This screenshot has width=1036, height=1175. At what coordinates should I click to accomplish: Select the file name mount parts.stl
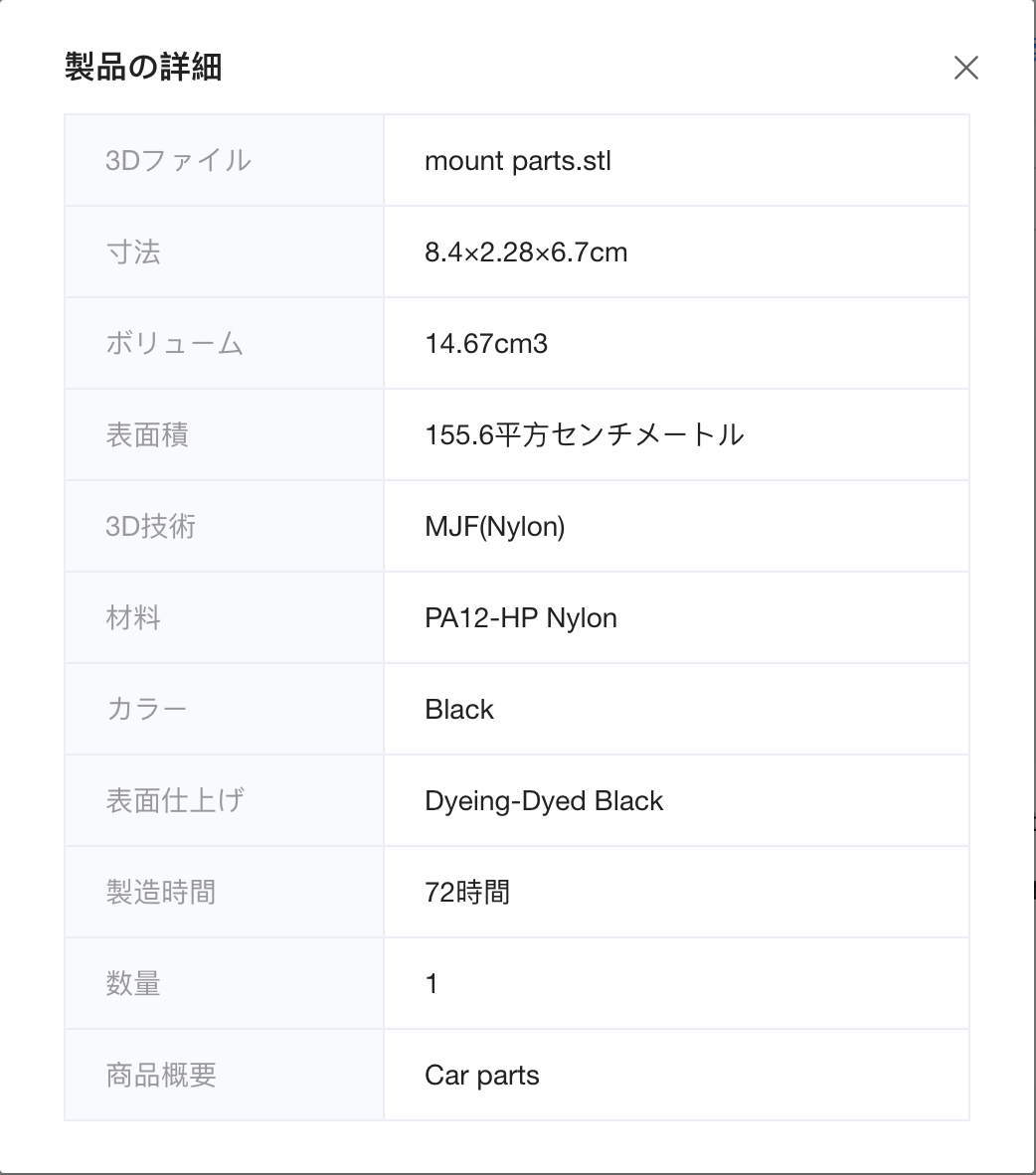tap(518, 160)
